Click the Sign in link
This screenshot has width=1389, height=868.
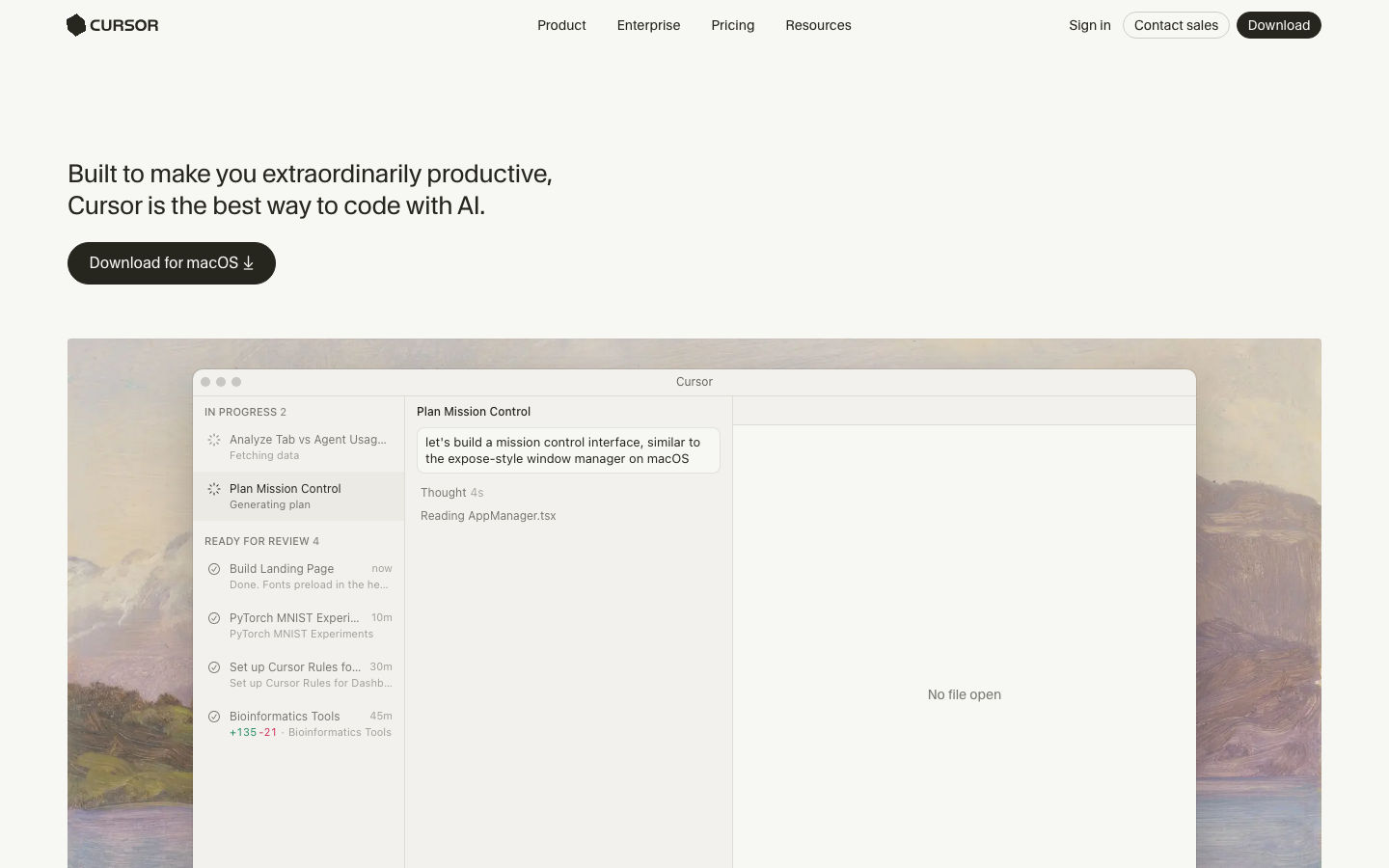[1090, 25]
